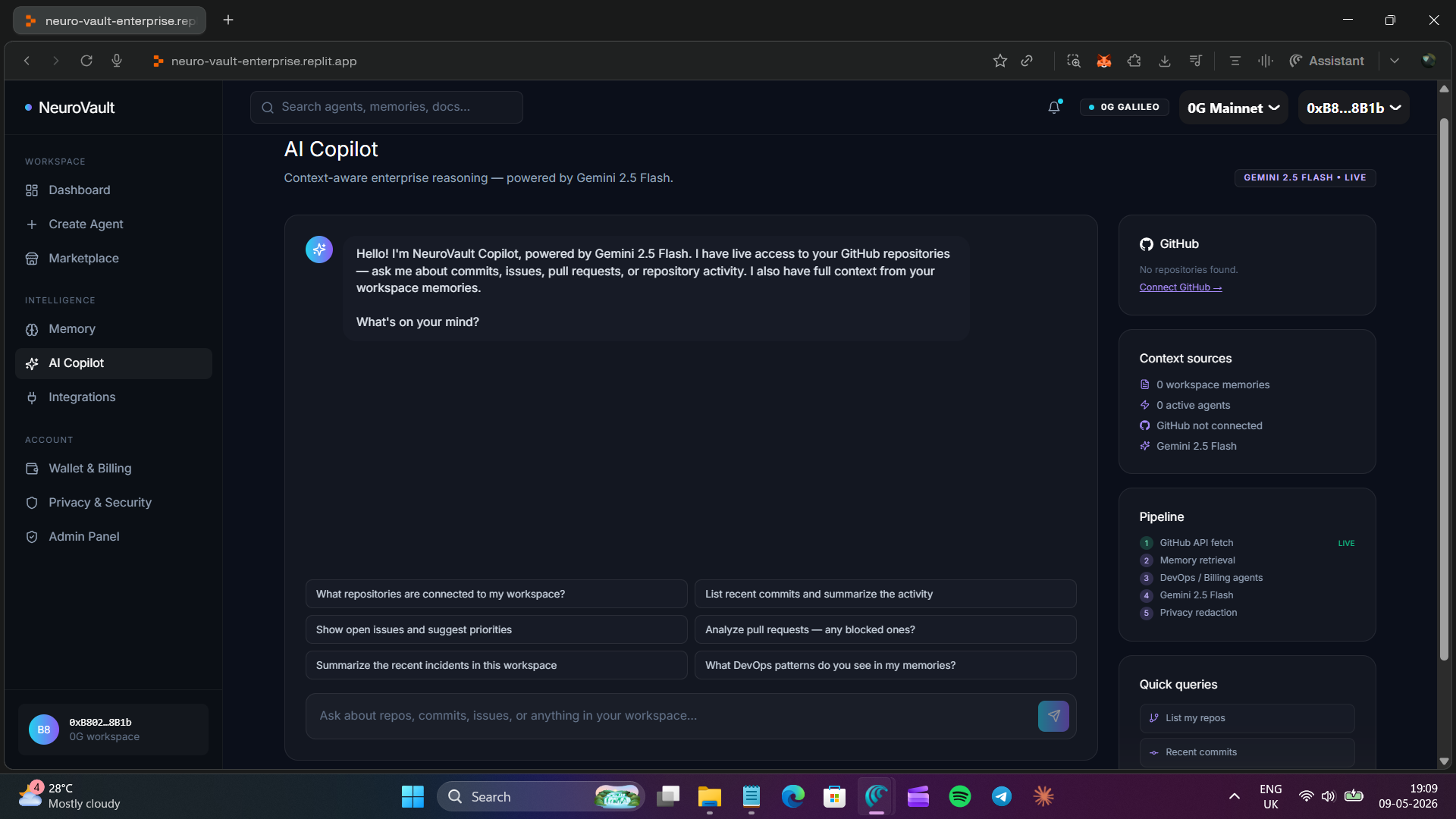This screenshot has width=1456, height=819.
Task: Navigate to Marketplace
Action: click(x=114, y=259)
